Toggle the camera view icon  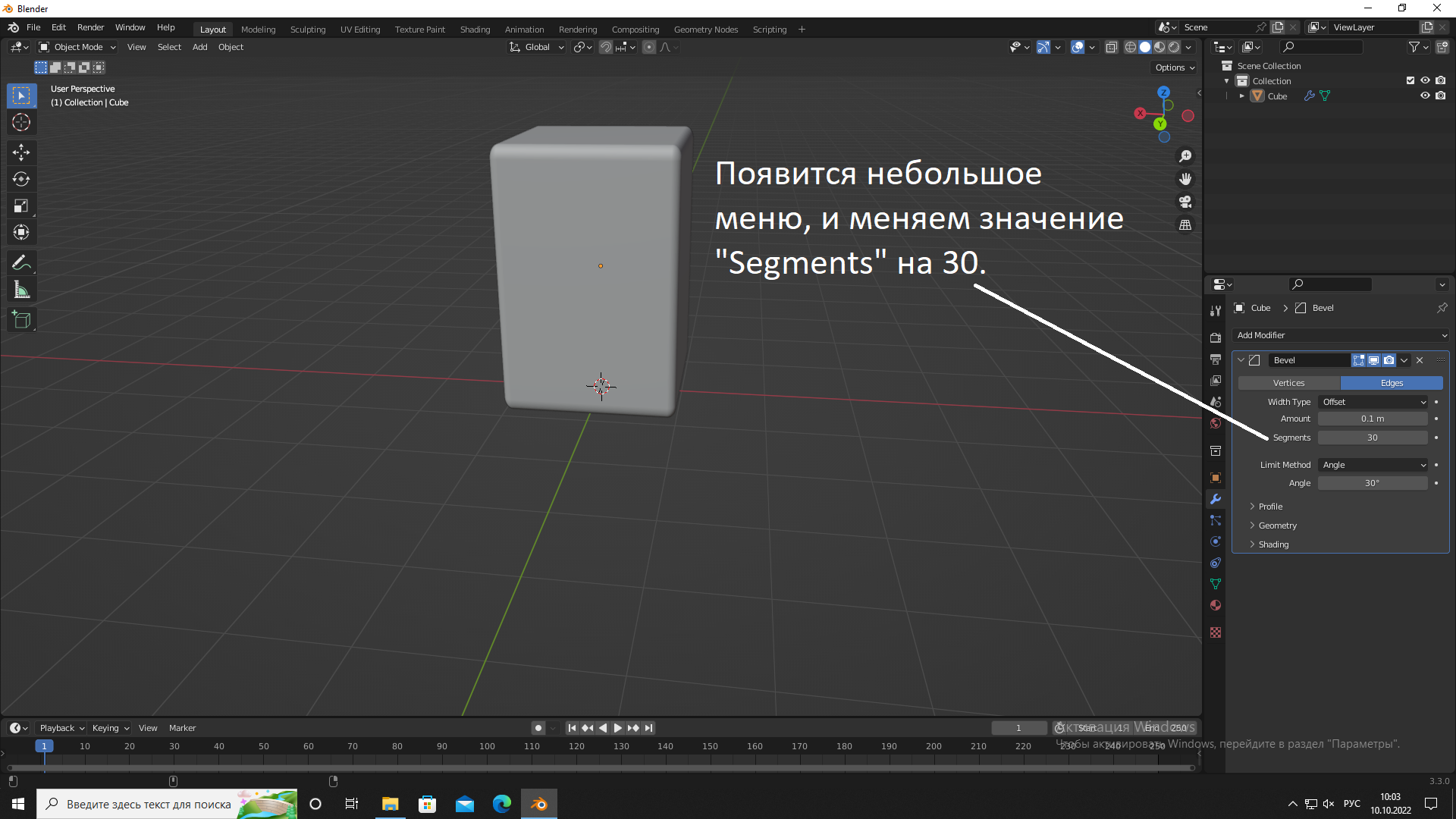click(1185, 202)
